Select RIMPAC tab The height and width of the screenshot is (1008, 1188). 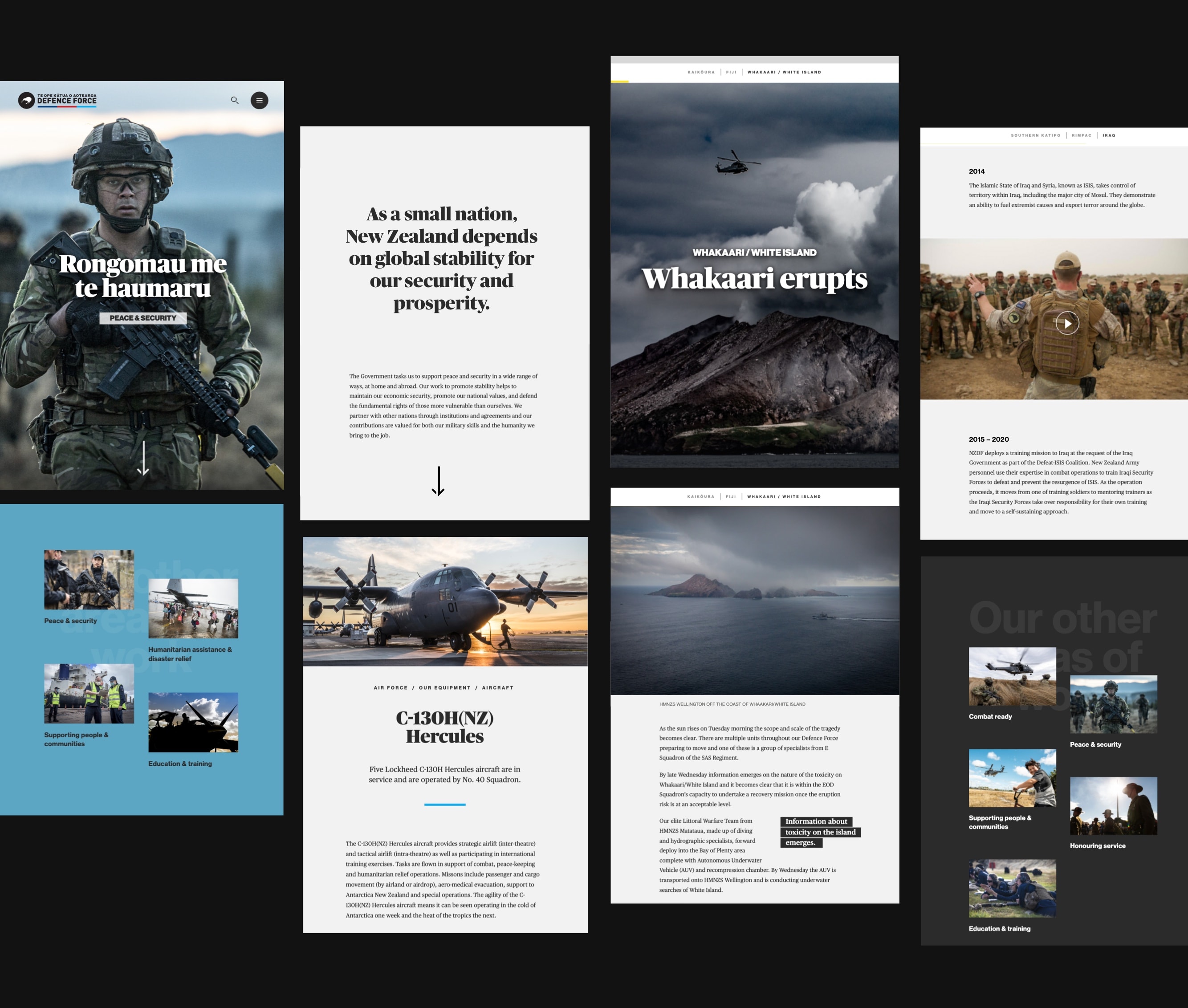click(x=1082, y=135)
